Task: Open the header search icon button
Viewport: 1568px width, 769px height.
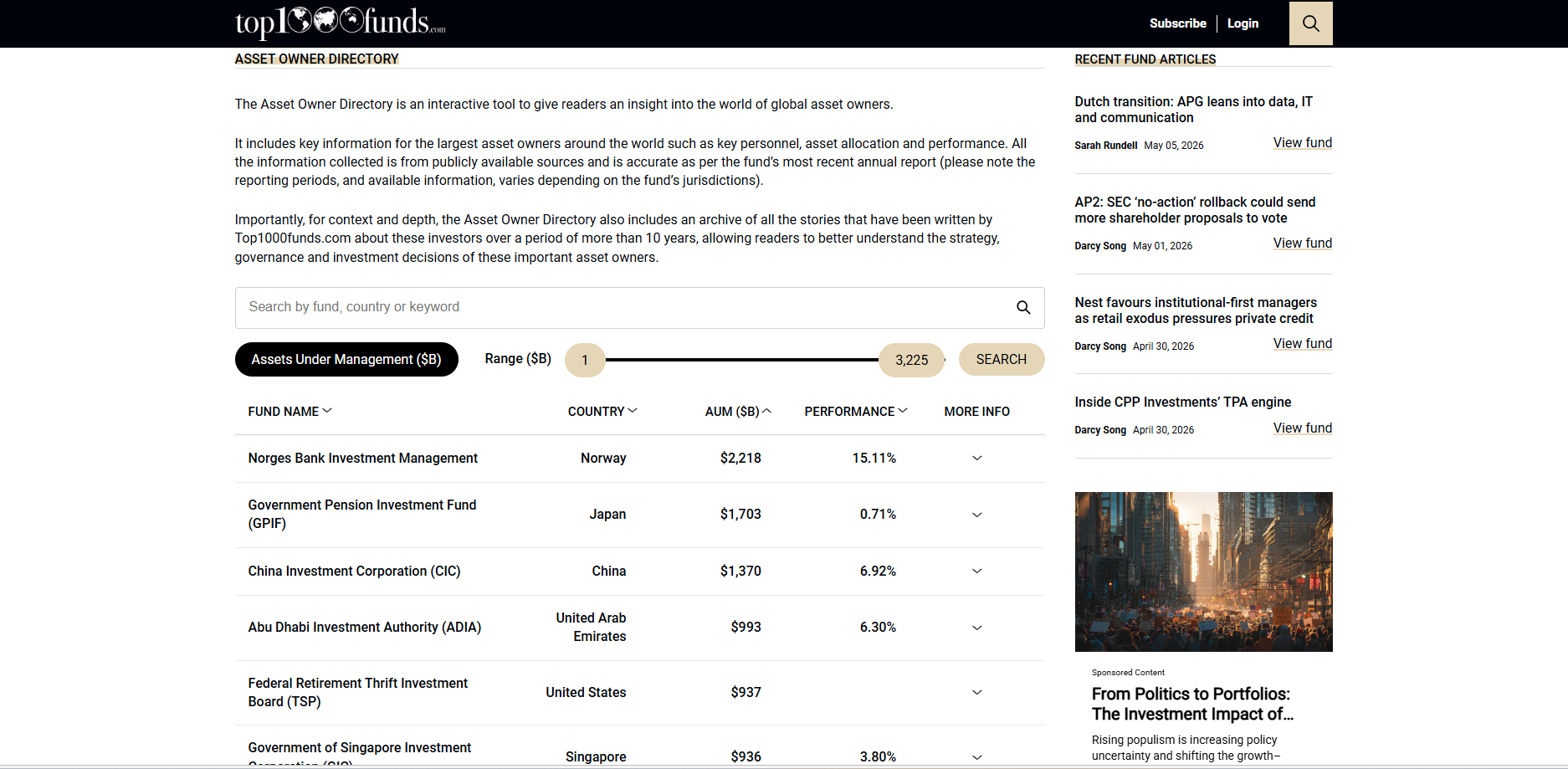Action: pyautogui.click(x=1310, y=23)
